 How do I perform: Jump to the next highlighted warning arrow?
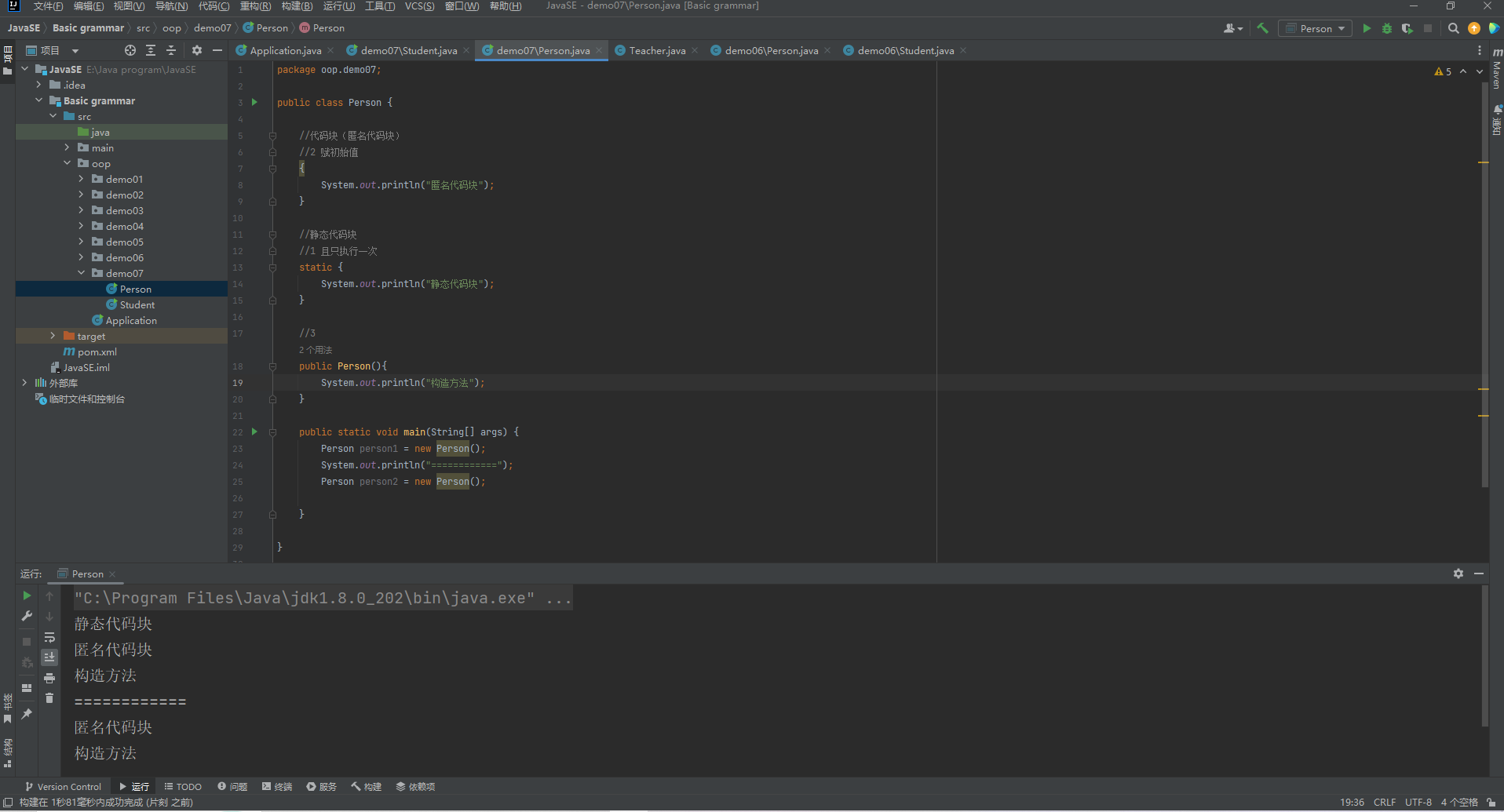point(1480,71)
